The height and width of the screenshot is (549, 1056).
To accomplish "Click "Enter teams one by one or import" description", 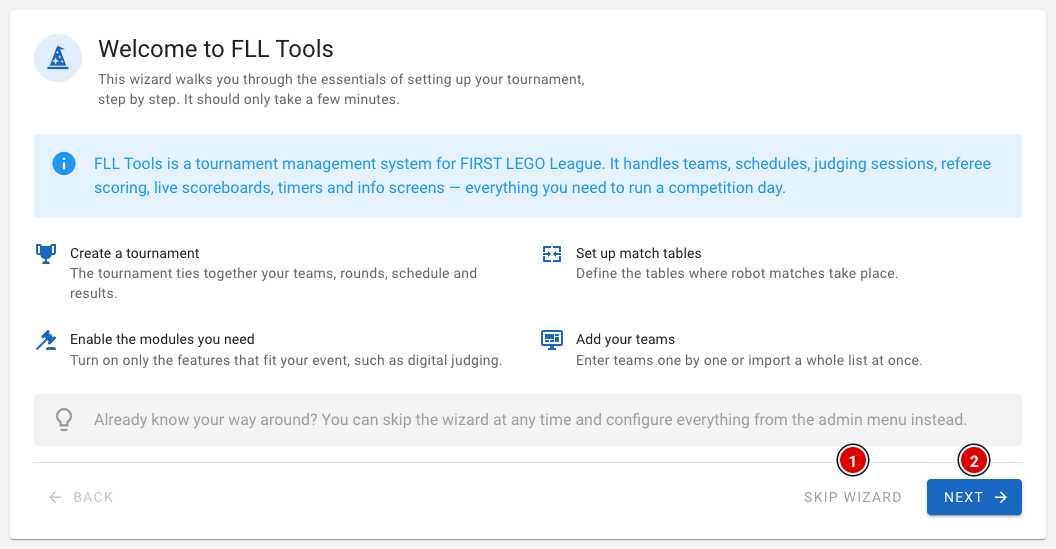I will point(749,360).
